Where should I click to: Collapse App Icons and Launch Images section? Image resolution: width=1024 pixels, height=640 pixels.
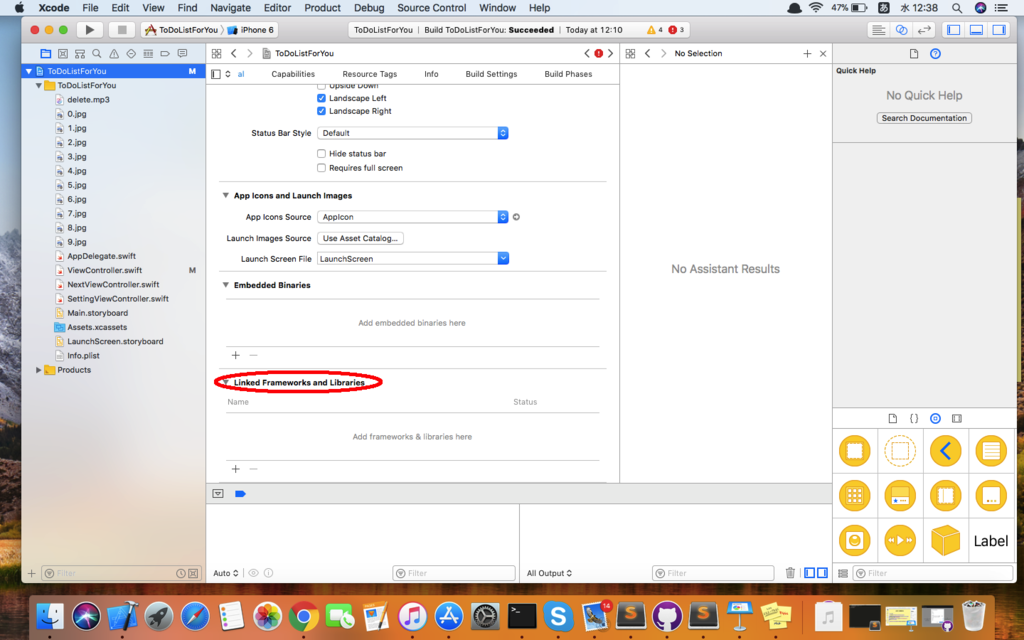[x=226, y=195]
